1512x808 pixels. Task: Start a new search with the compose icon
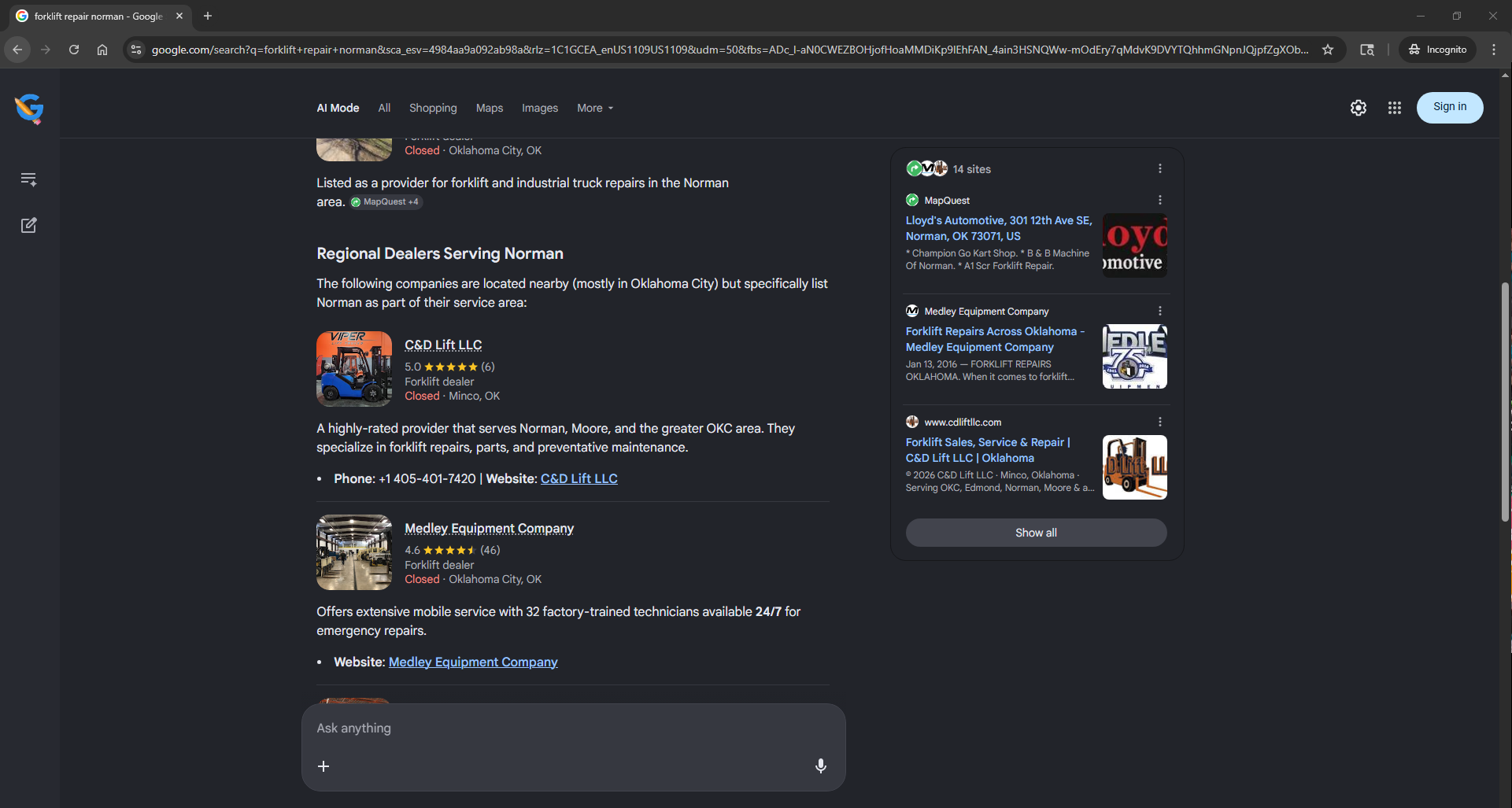pyautogui.click(x=29, y=225)
